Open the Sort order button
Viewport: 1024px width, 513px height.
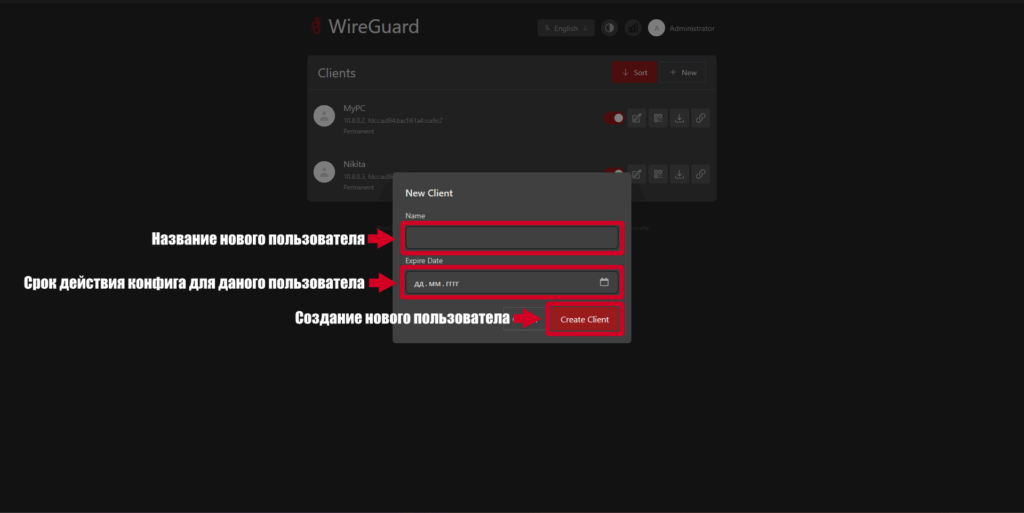634,73
